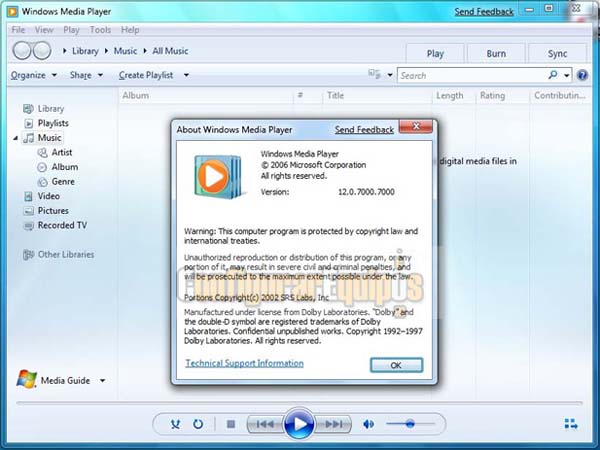This screenshot has height=450, width=600.
Task: Open the File menu
Action: pos(18,30)
